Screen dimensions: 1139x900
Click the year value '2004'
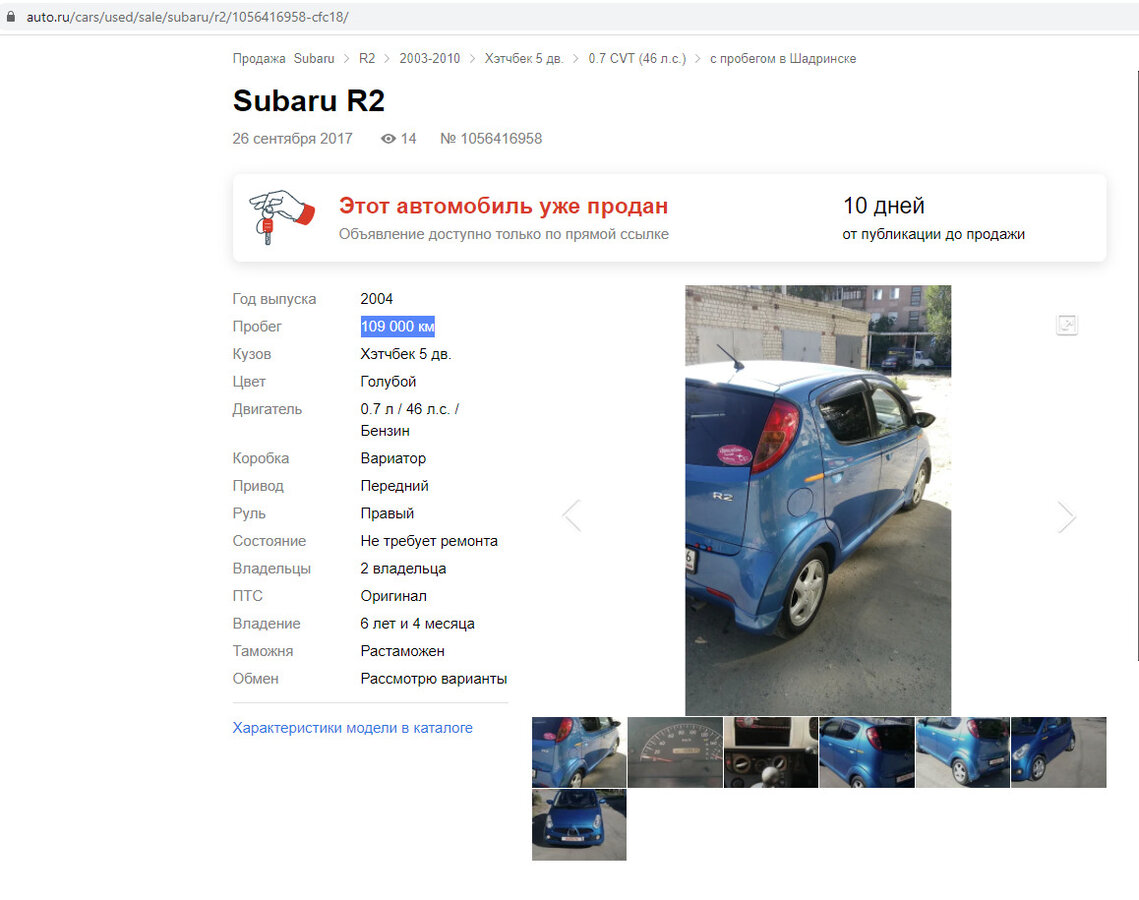coord(376,299)
